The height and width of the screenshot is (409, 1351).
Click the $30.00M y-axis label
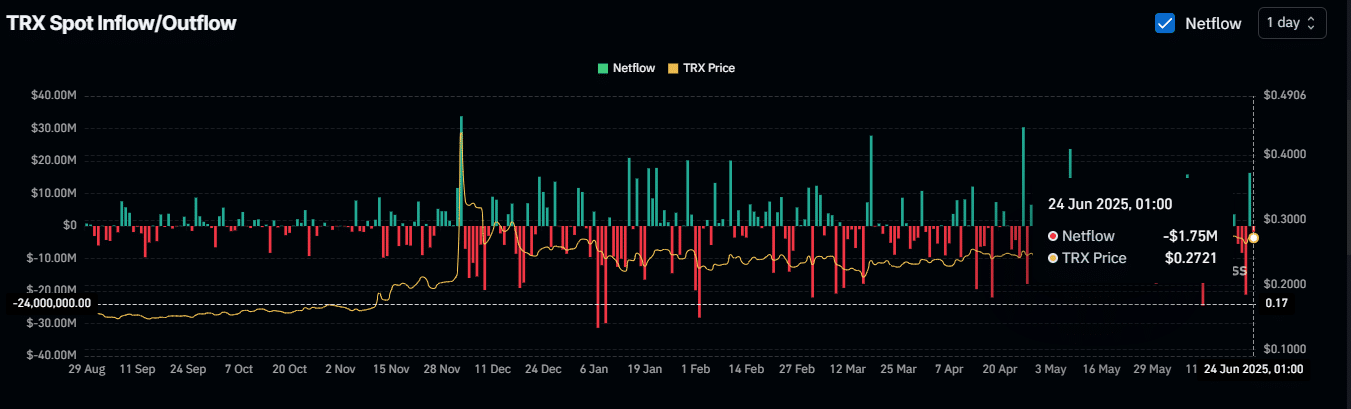54,128
